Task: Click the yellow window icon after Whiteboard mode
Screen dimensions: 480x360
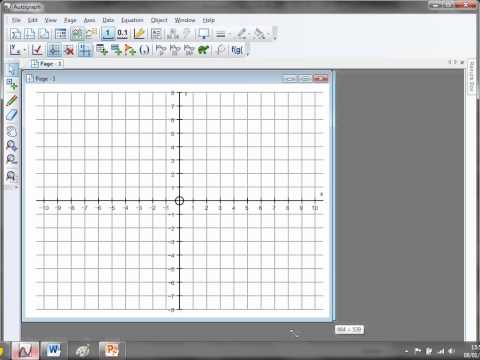Action: click(x=91, y=34)
